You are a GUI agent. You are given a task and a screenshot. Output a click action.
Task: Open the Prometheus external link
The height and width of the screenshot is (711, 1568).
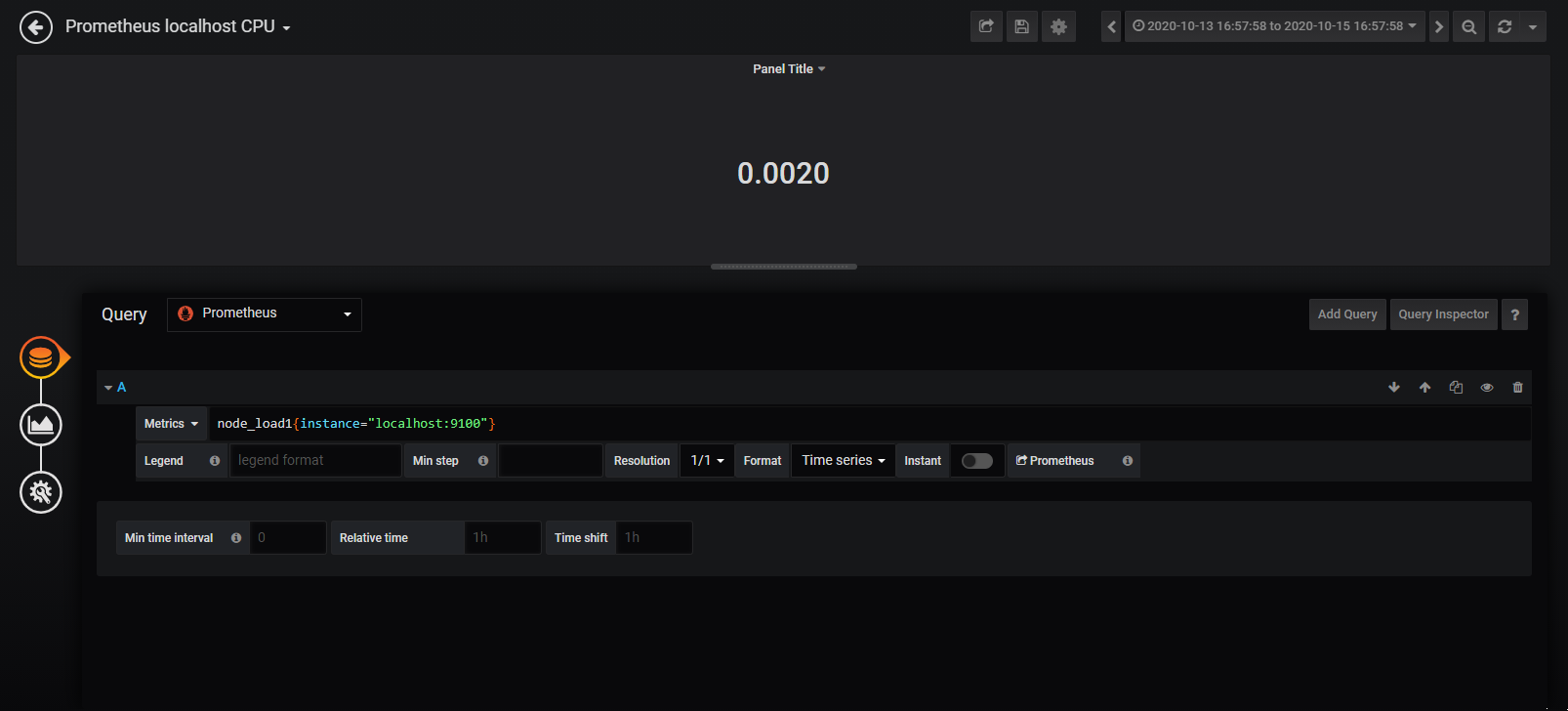(x=1054, y=461)
